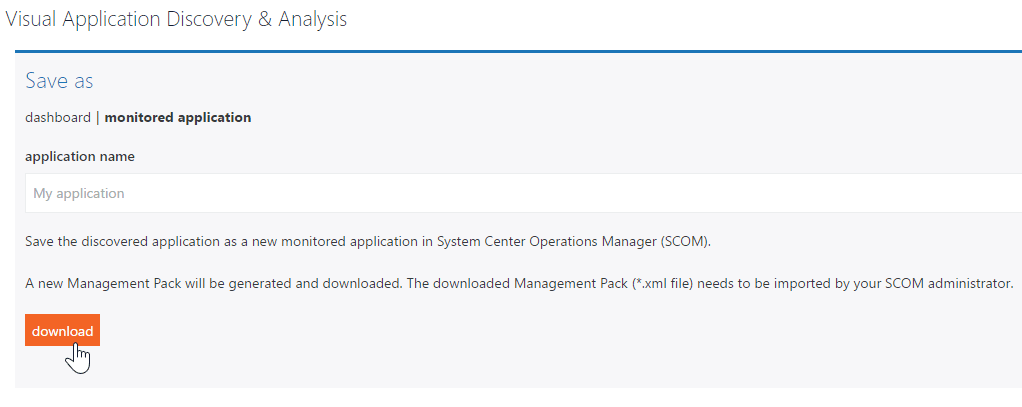Click the orange download button
The width and height of the screenshot is (1022, 407).
pyautogui.click(x=63, y=331)
